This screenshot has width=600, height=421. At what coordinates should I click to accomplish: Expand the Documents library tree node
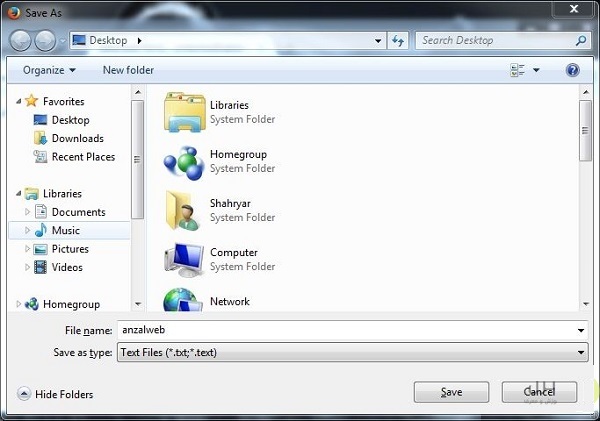[x=28, y=212]
